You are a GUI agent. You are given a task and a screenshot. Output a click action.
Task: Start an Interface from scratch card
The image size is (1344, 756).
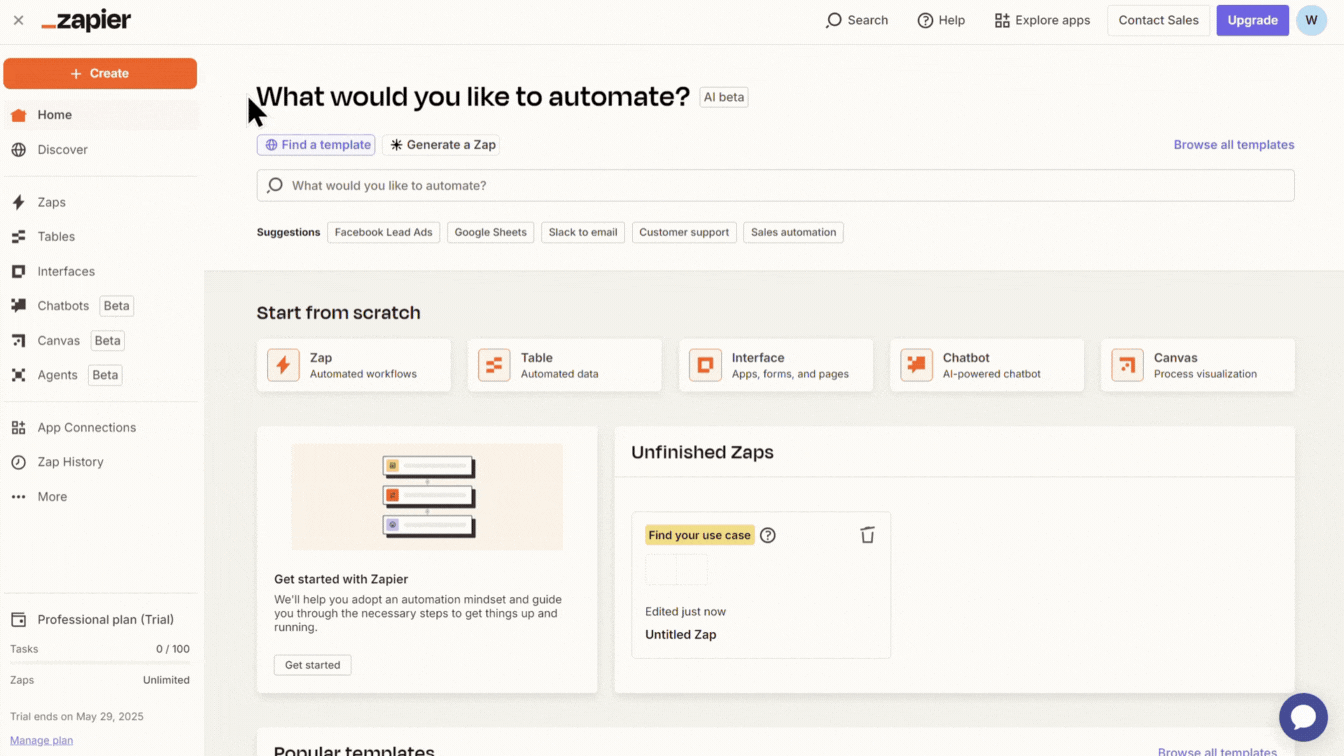click(x=776, y=365)
